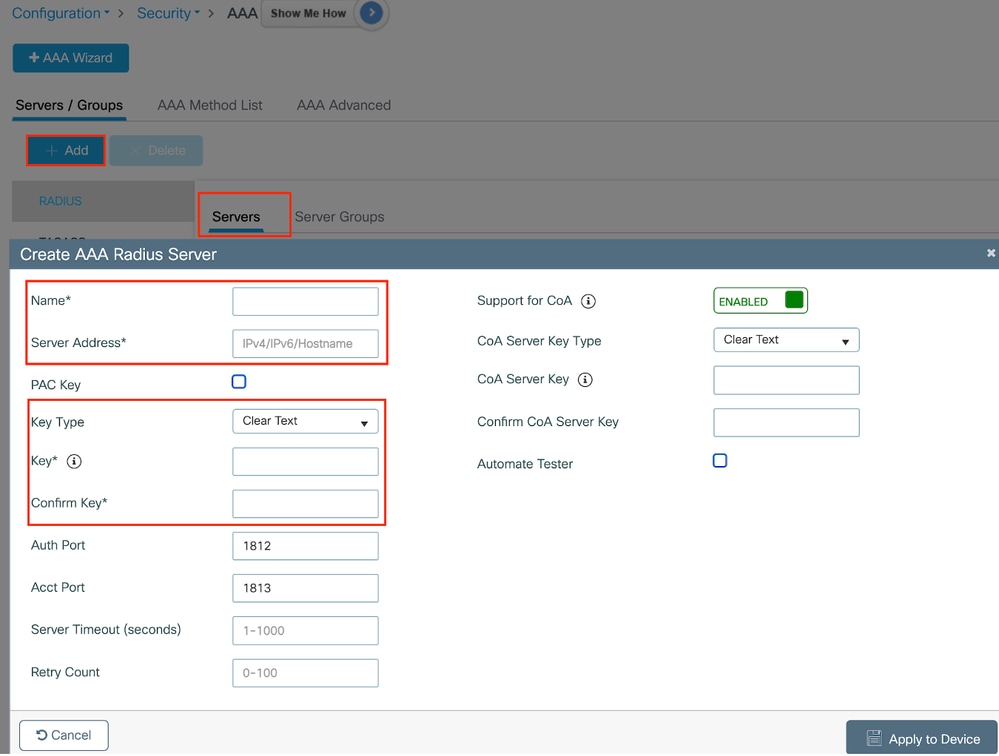Click the Delete button
This screenshot has height=756, width=999.
click(156, 151)
